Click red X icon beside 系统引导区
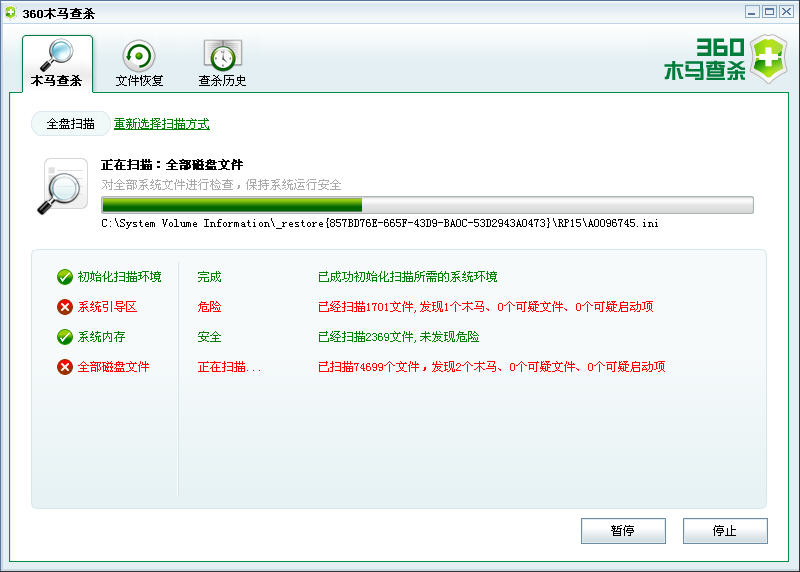The width and height of the screenshot is (800, 572). coord(65,307)
